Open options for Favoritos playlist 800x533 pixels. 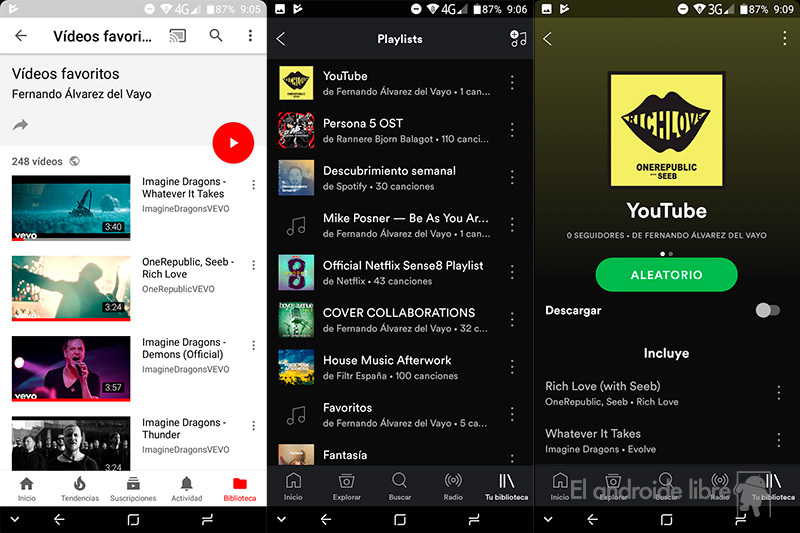pos(512,414)
